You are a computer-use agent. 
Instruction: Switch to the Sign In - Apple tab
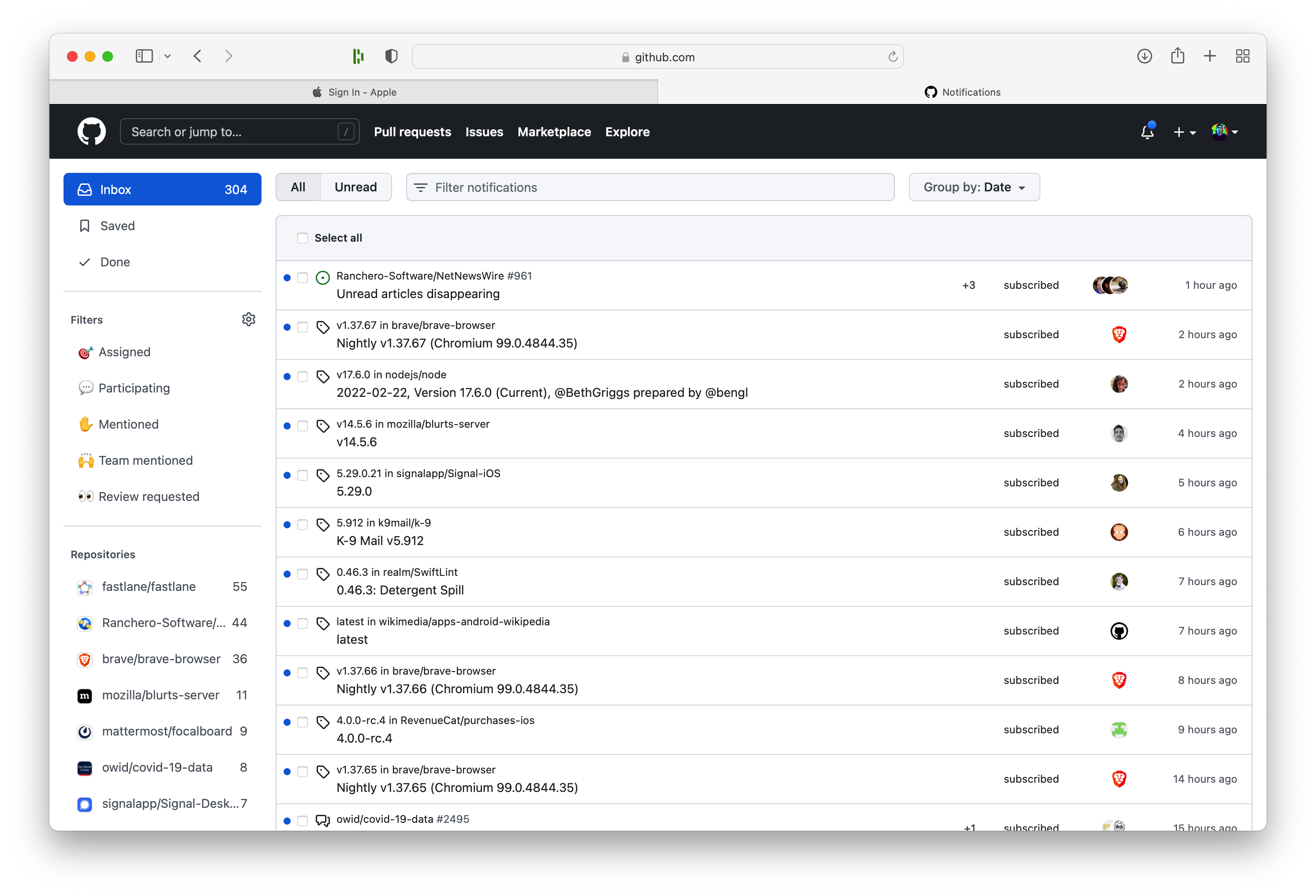[354, 92]
